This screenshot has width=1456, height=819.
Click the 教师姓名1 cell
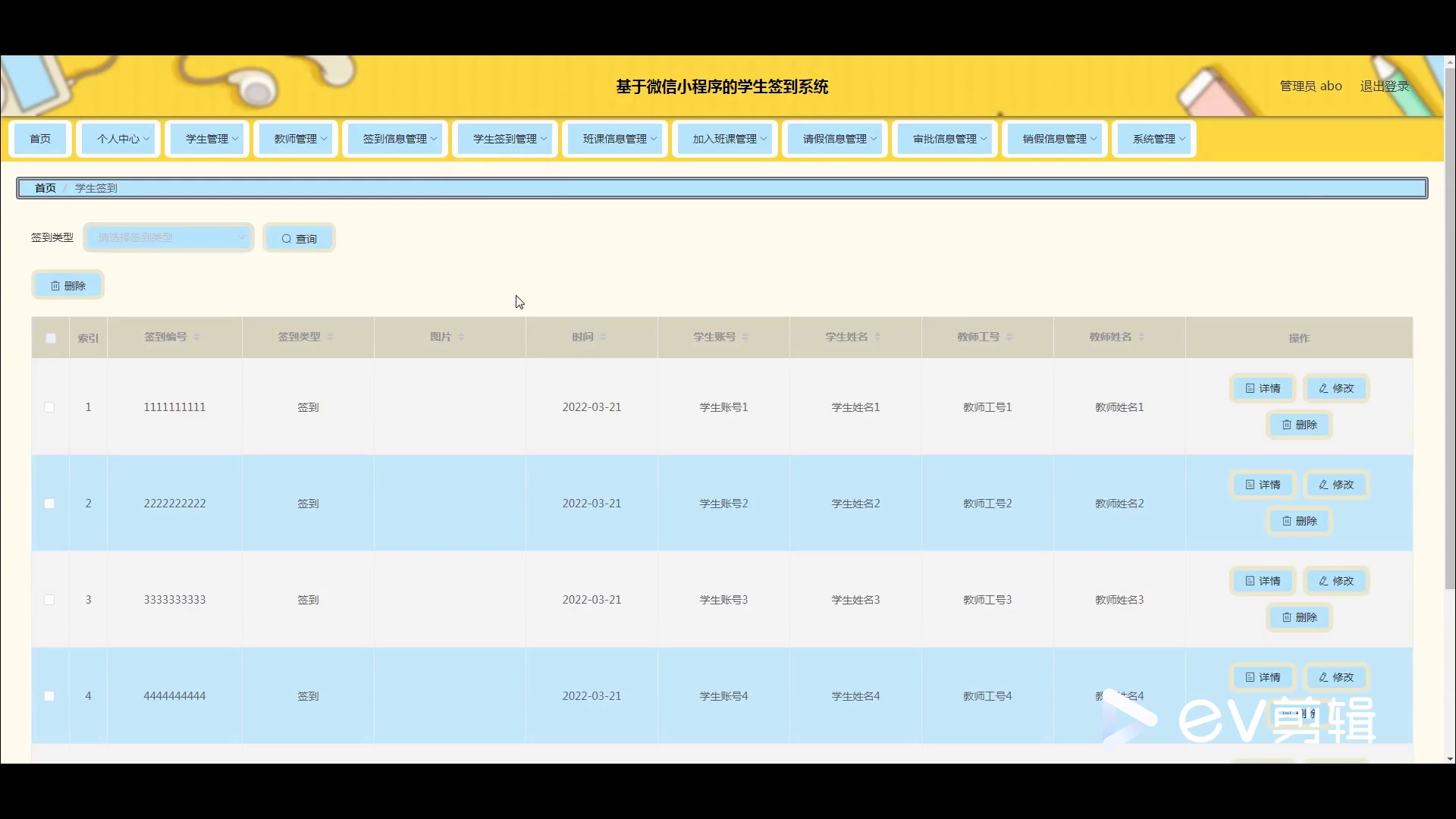pyautogui.click(x=1119, y=407)
